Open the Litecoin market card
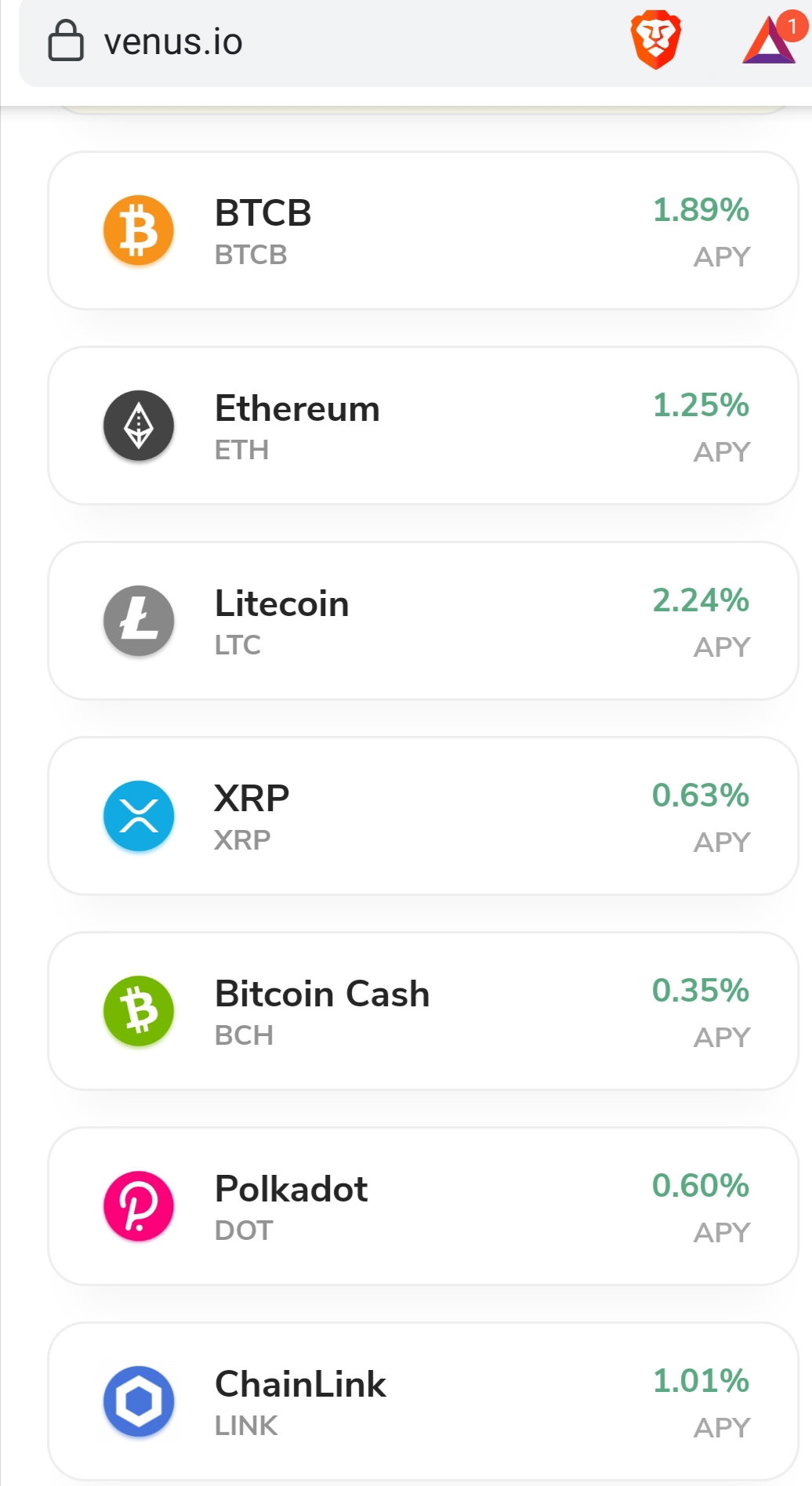Image resolution: width=812 pixels, height=1486 pixels. coord(423,621)
